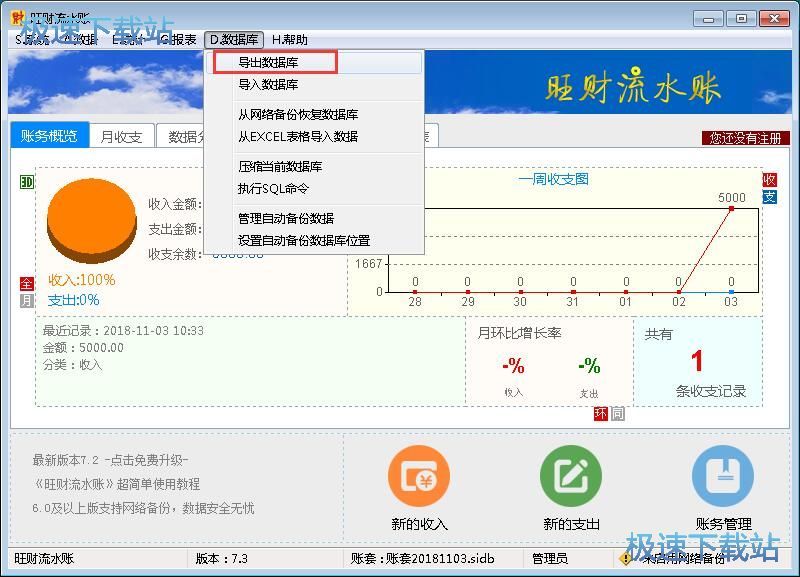Toggle the 3D pie chart icon
Viewport: 800px width, 577px height.
pos(27,182)
